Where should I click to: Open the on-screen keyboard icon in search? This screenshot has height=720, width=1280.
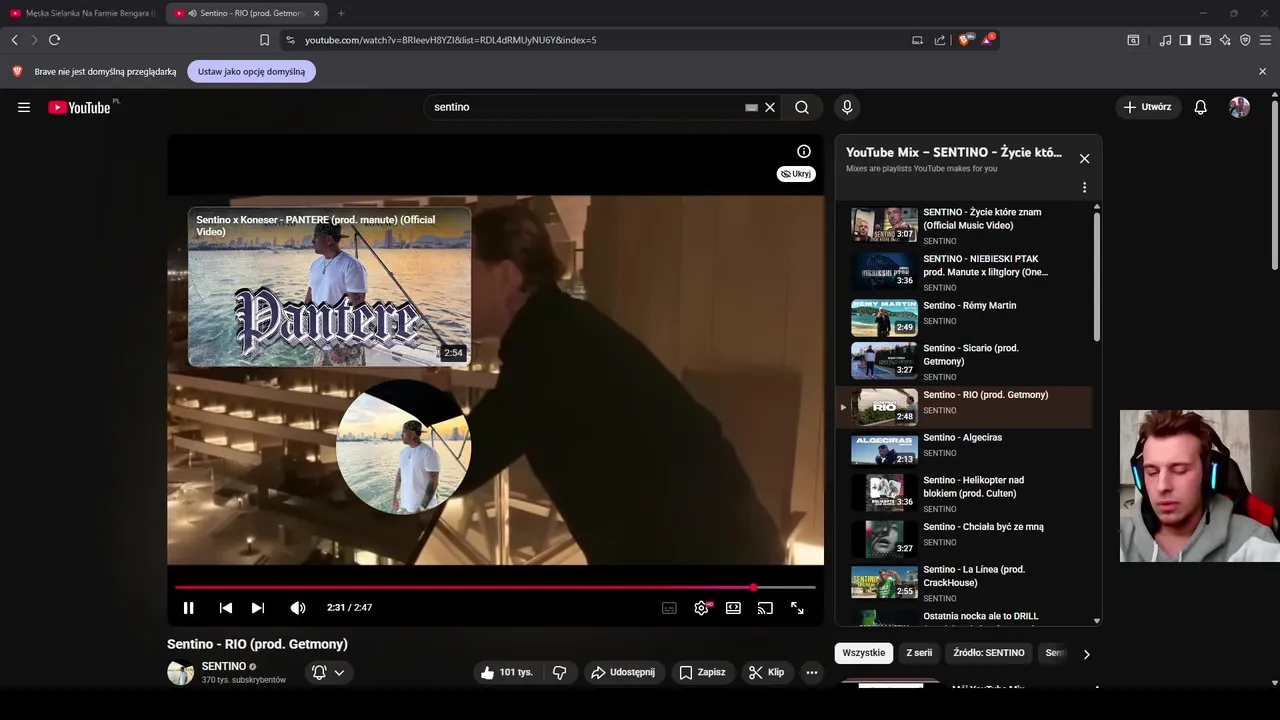pos(751,107)
